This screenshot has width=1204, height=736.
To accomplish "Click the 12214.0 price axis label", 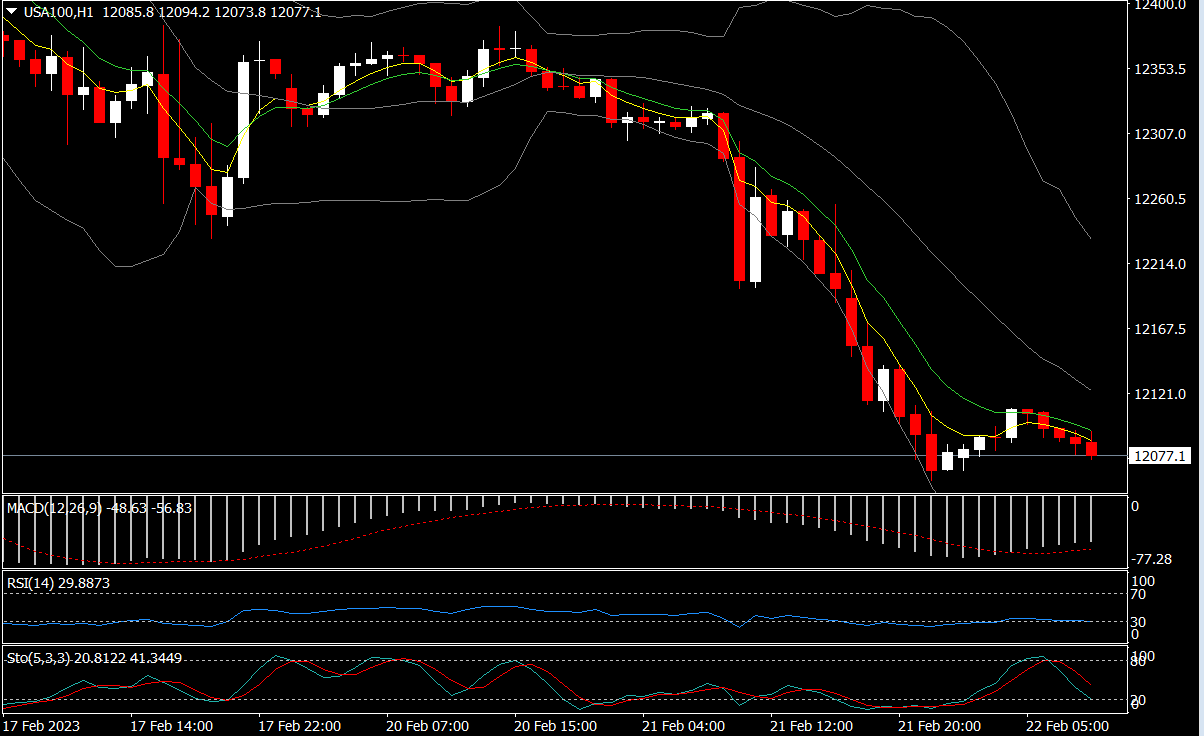I will [1158, 264].
